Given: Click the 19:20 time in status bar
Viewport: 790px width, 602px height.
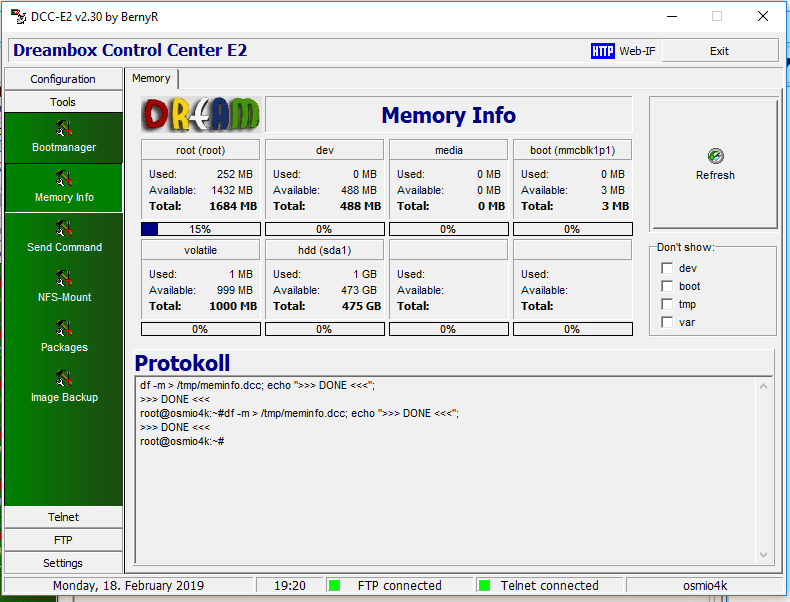Looking at the screenshot, I should (x=290, y=585).
